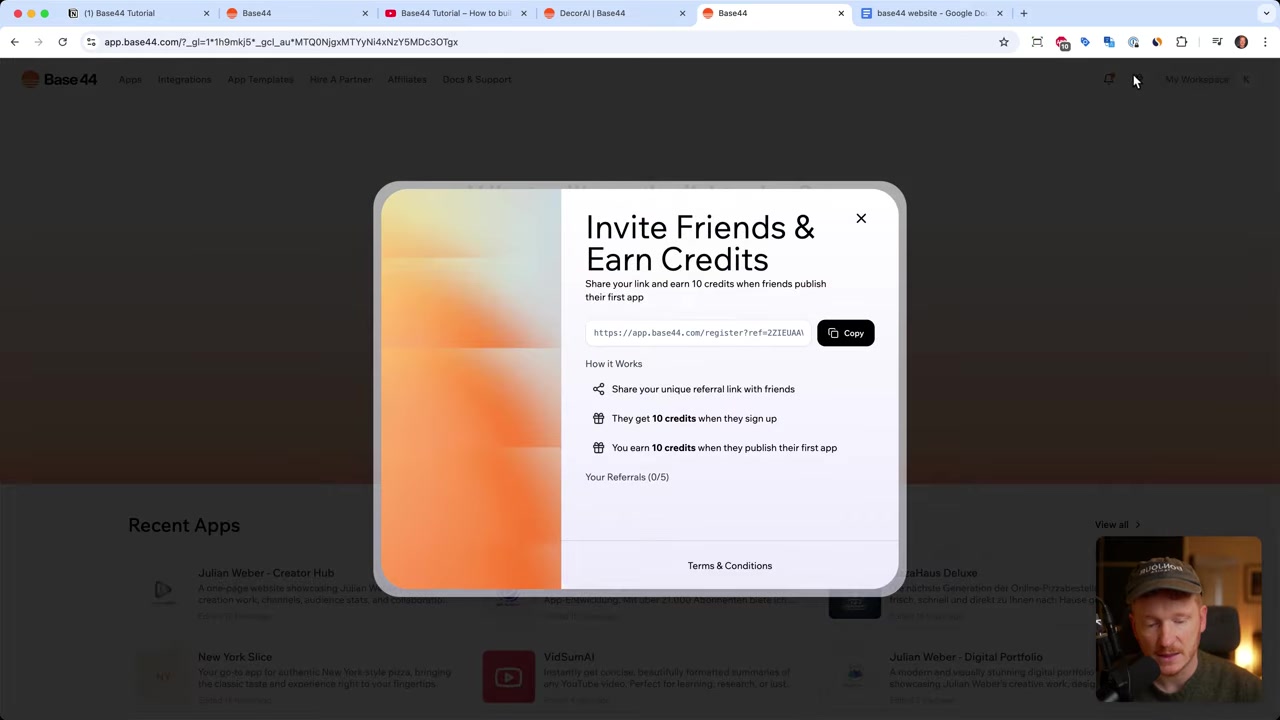
Task: Click the Base44 logo
Action: (x=60, y=79)
